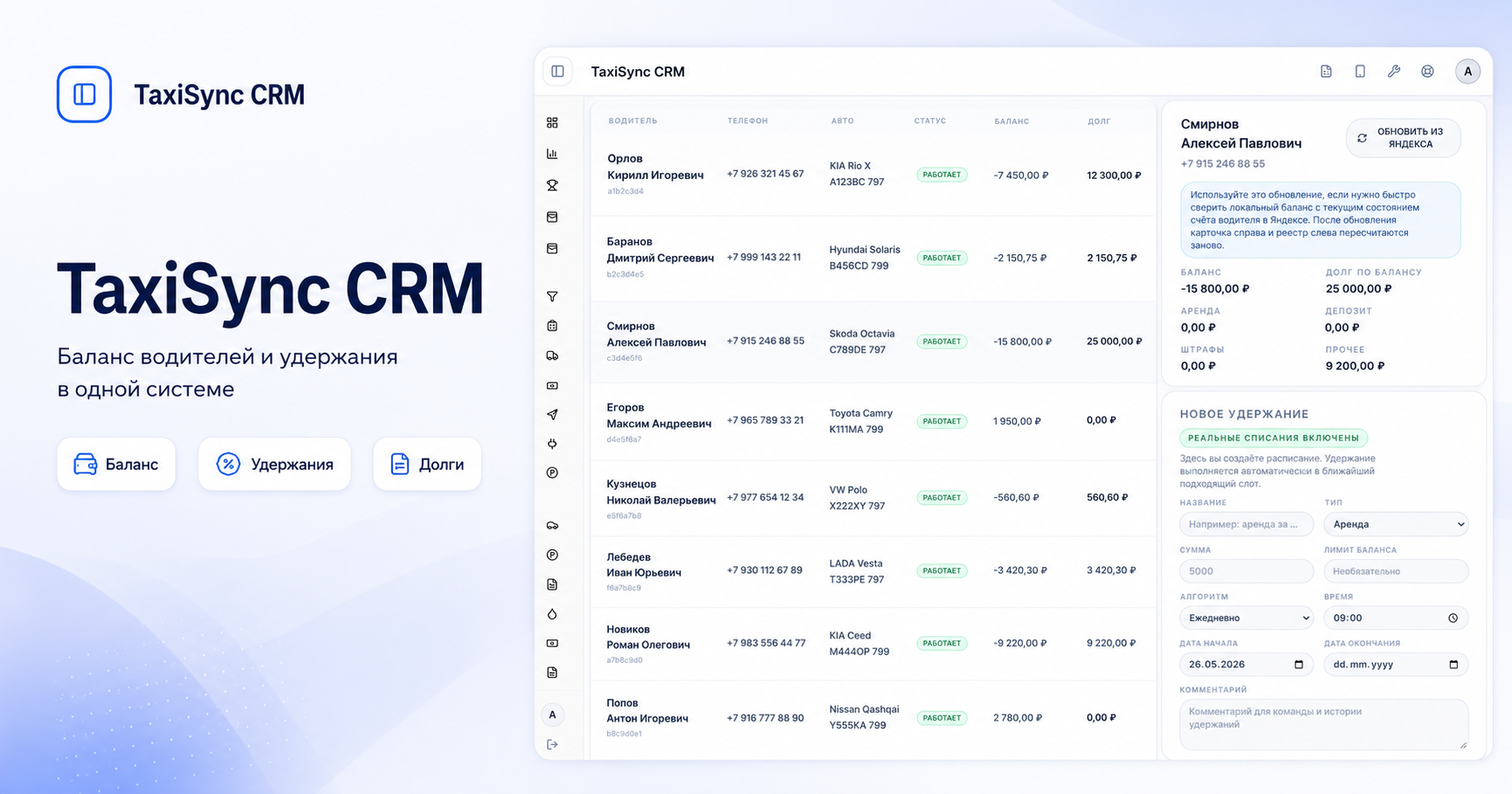Focus the Комментарий text area
This screenshot has width=1512, height=794.
tap(1323, 724)
